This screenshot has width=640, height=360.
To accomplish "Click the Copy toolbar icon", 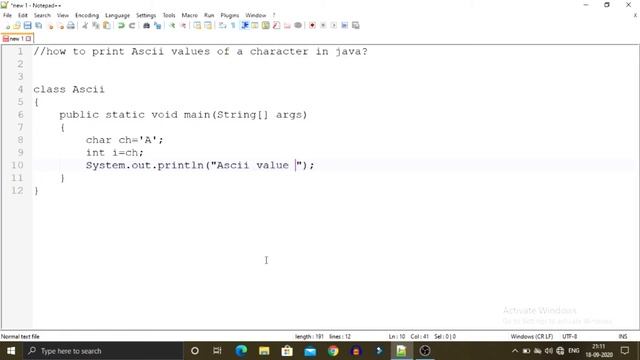I will (x=96, y=26).
